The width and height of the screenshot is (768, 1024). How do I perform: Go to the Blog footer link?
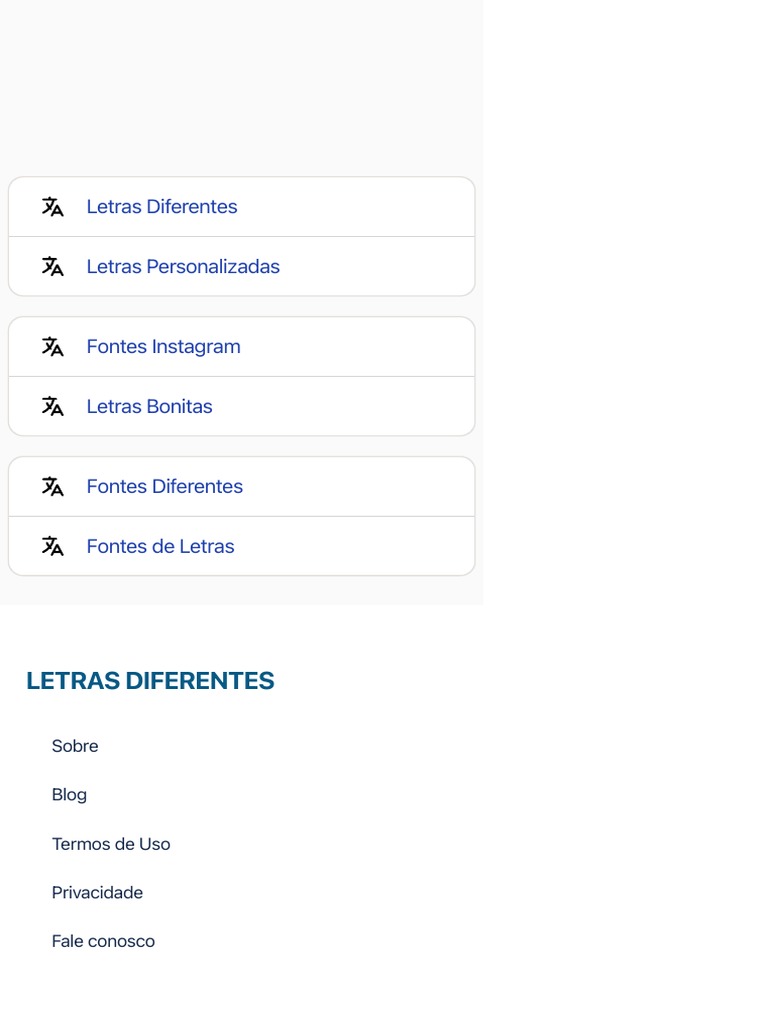point(69,795)
